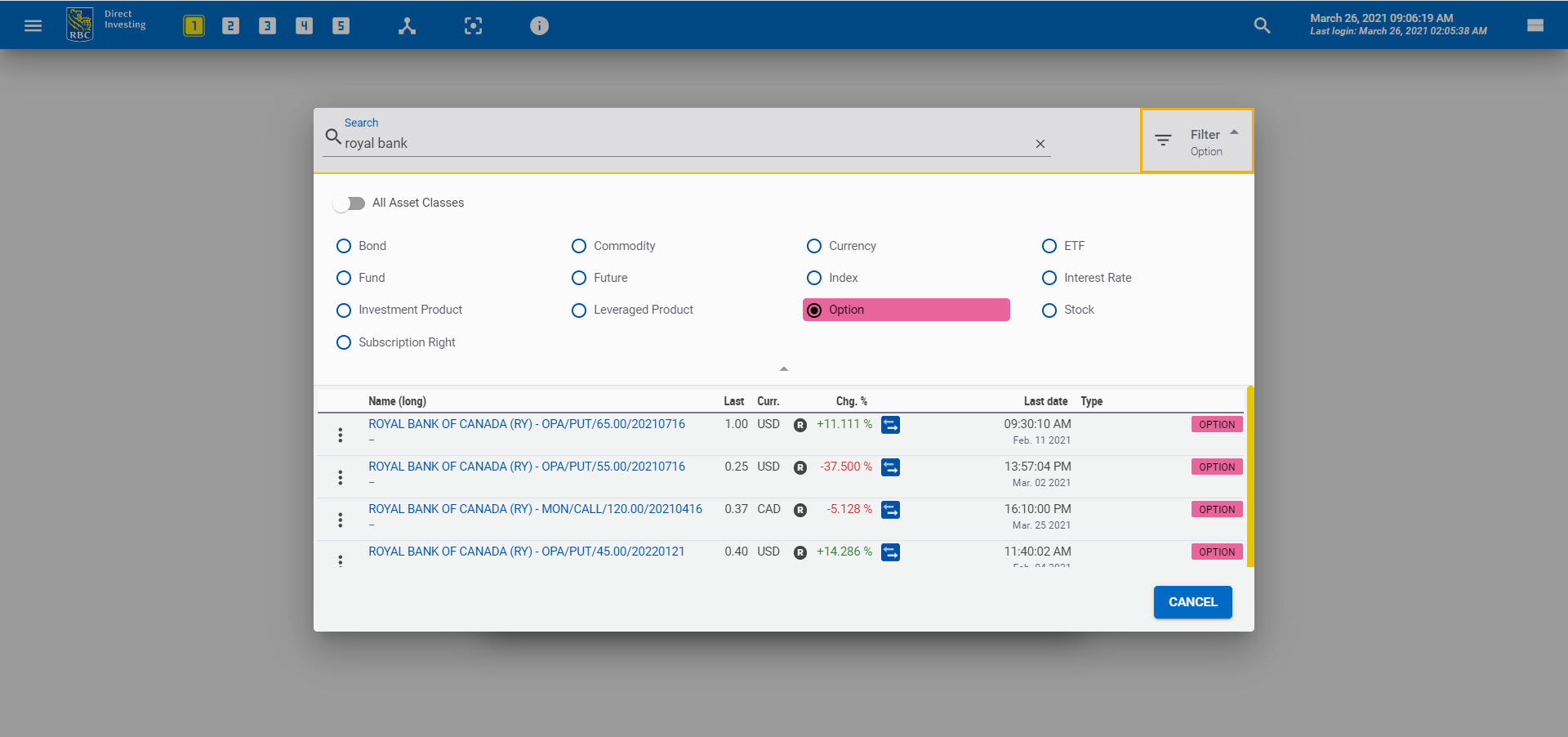
Task: Click the magnifier search icon in header
Action: click(x=1262, y=25)
